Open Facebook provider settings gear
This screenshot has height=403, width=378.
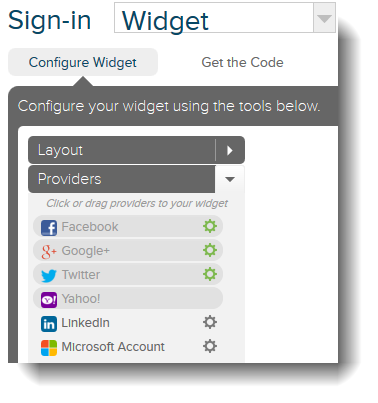pos(210,226)
